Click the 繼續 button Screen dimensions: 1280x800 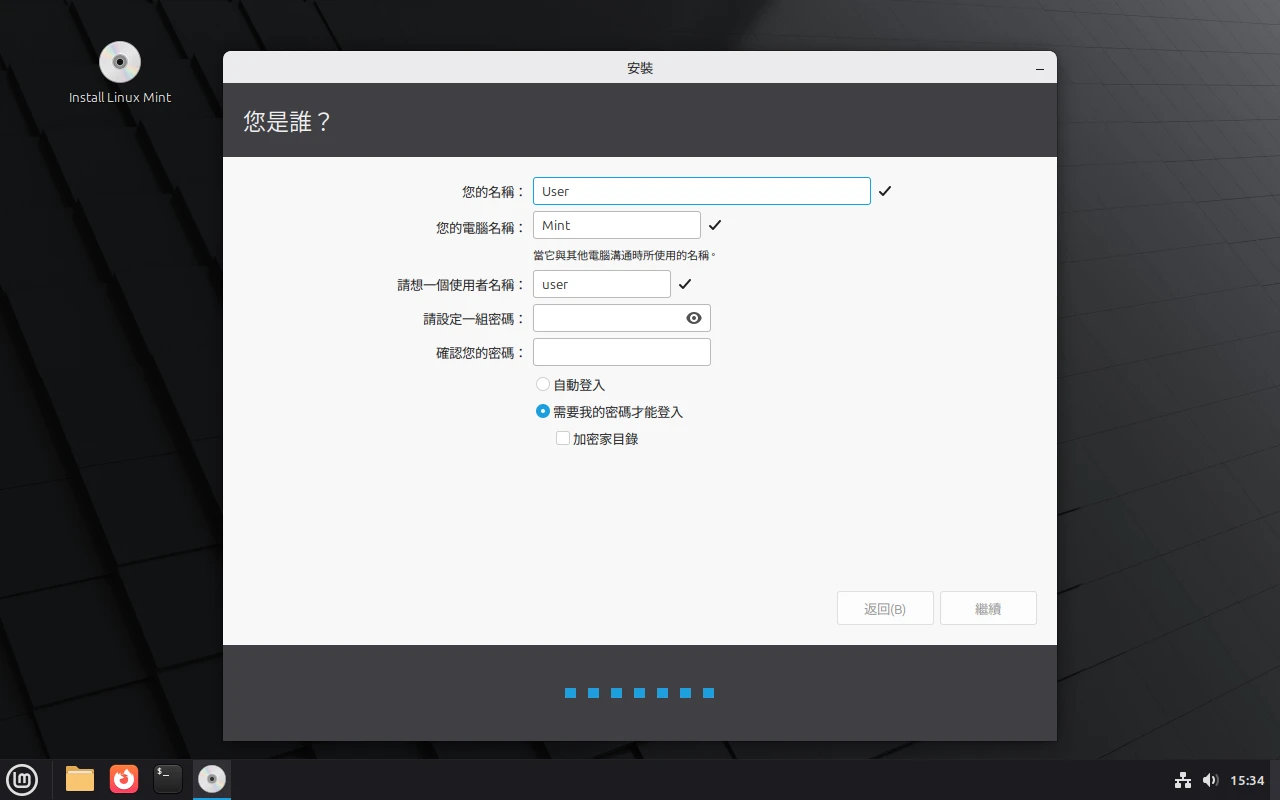click(988, 608)
